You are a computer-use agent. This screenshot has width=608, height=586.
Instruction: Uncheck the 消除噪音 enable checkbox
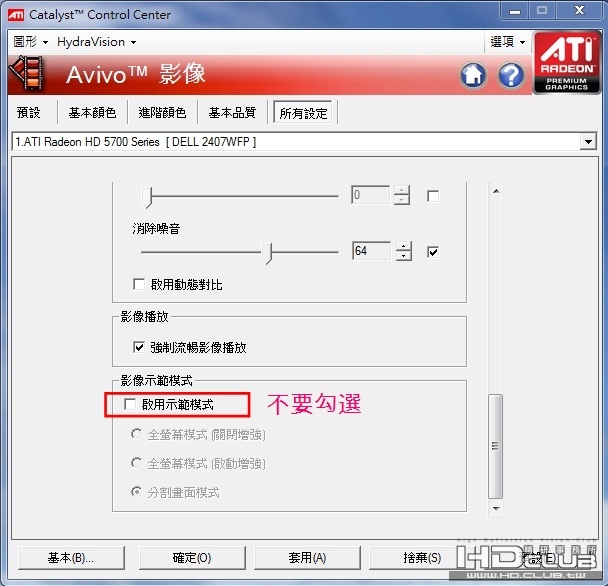point(433,252)
